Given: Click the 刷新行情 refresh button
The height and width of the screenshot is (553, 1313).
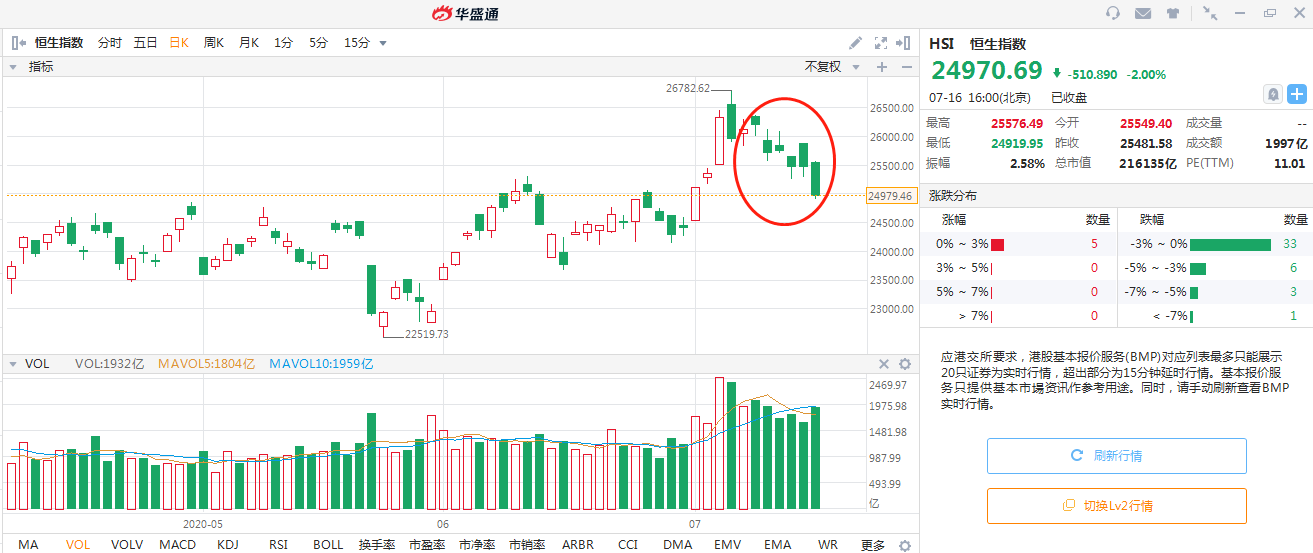Looking at the screenshot, I should pos(1116,456).
